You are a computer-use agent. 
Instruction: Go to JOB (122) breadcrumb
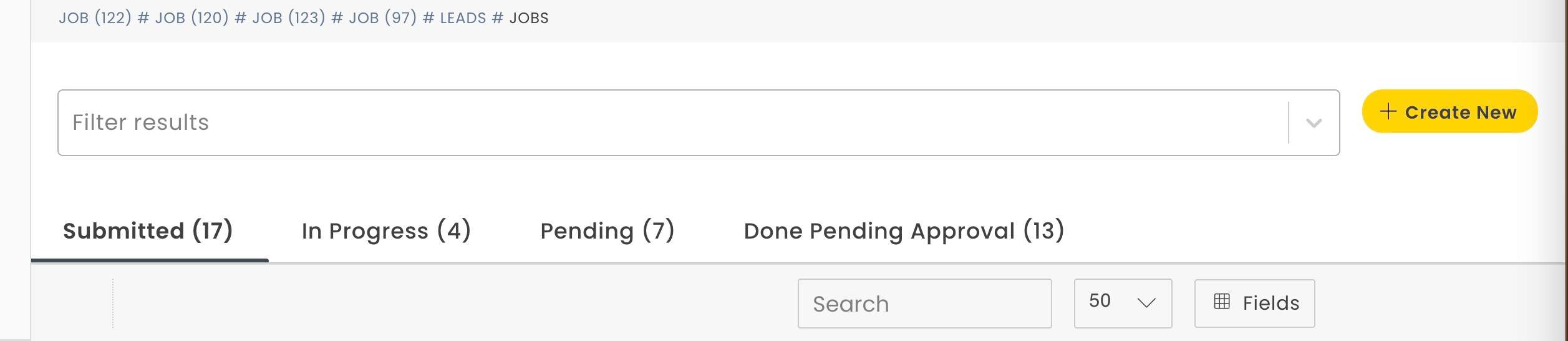tap(95, 18)
